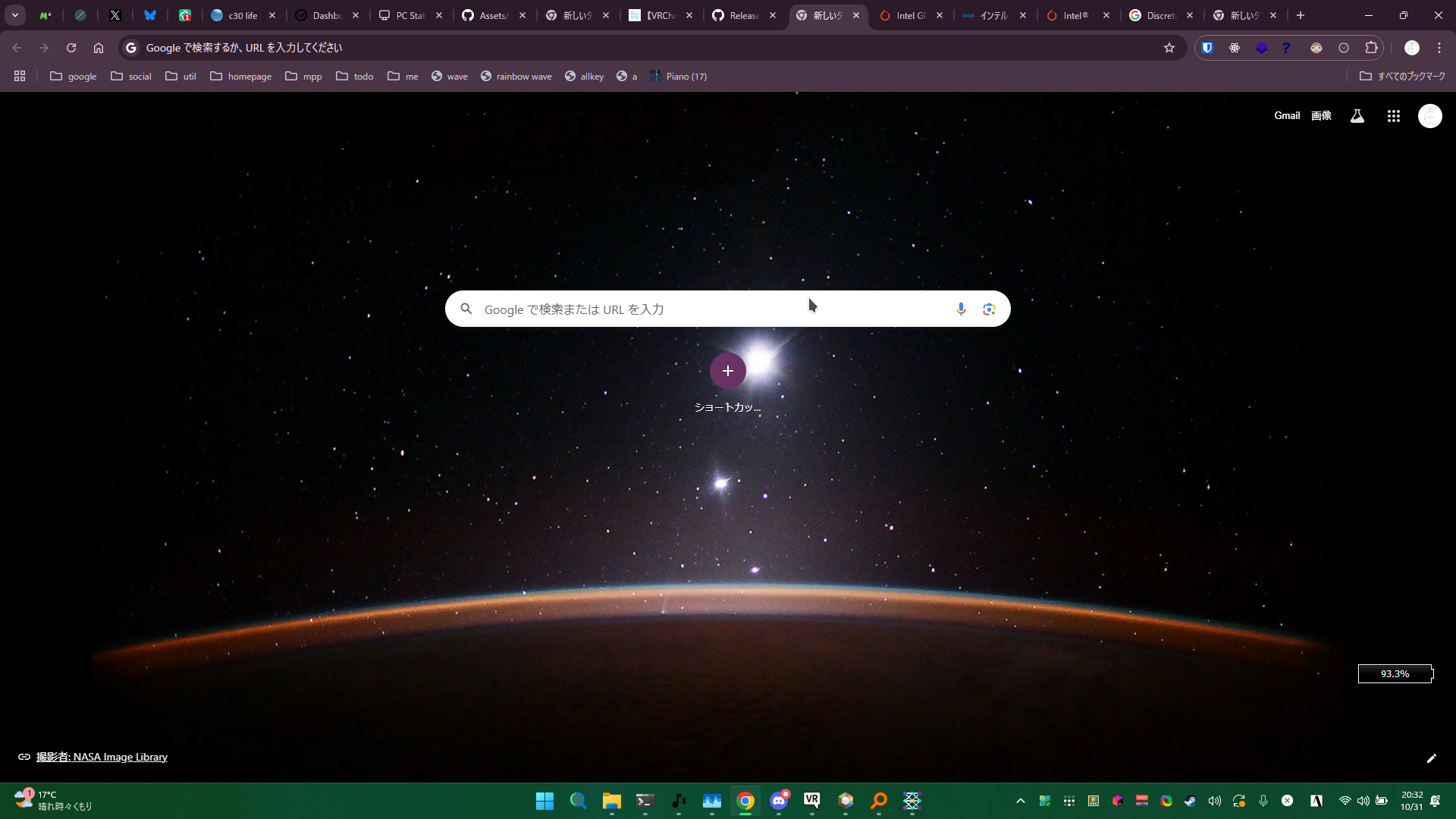Open the Gmail link
Screen dimensions: 1456x819
[1286, 115]
